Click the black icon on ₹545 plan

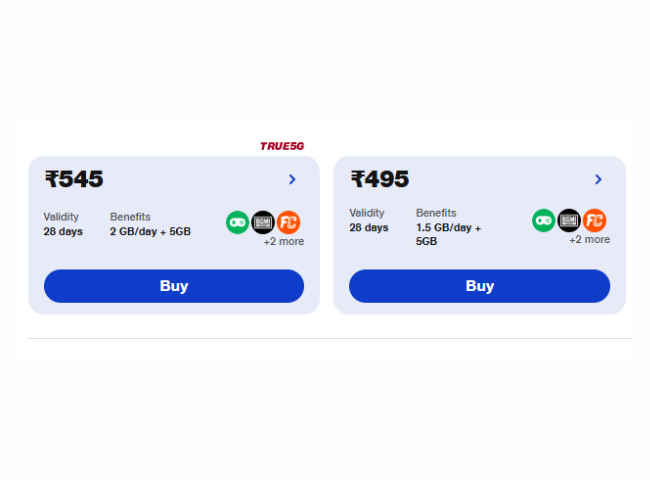[263, 223]
